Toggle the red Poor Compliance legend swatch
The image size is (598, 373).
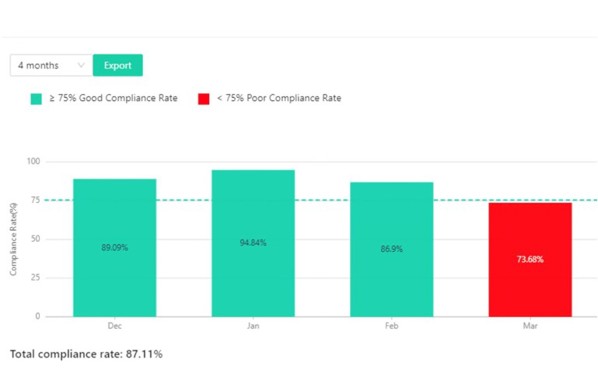(x=204, y=99)
